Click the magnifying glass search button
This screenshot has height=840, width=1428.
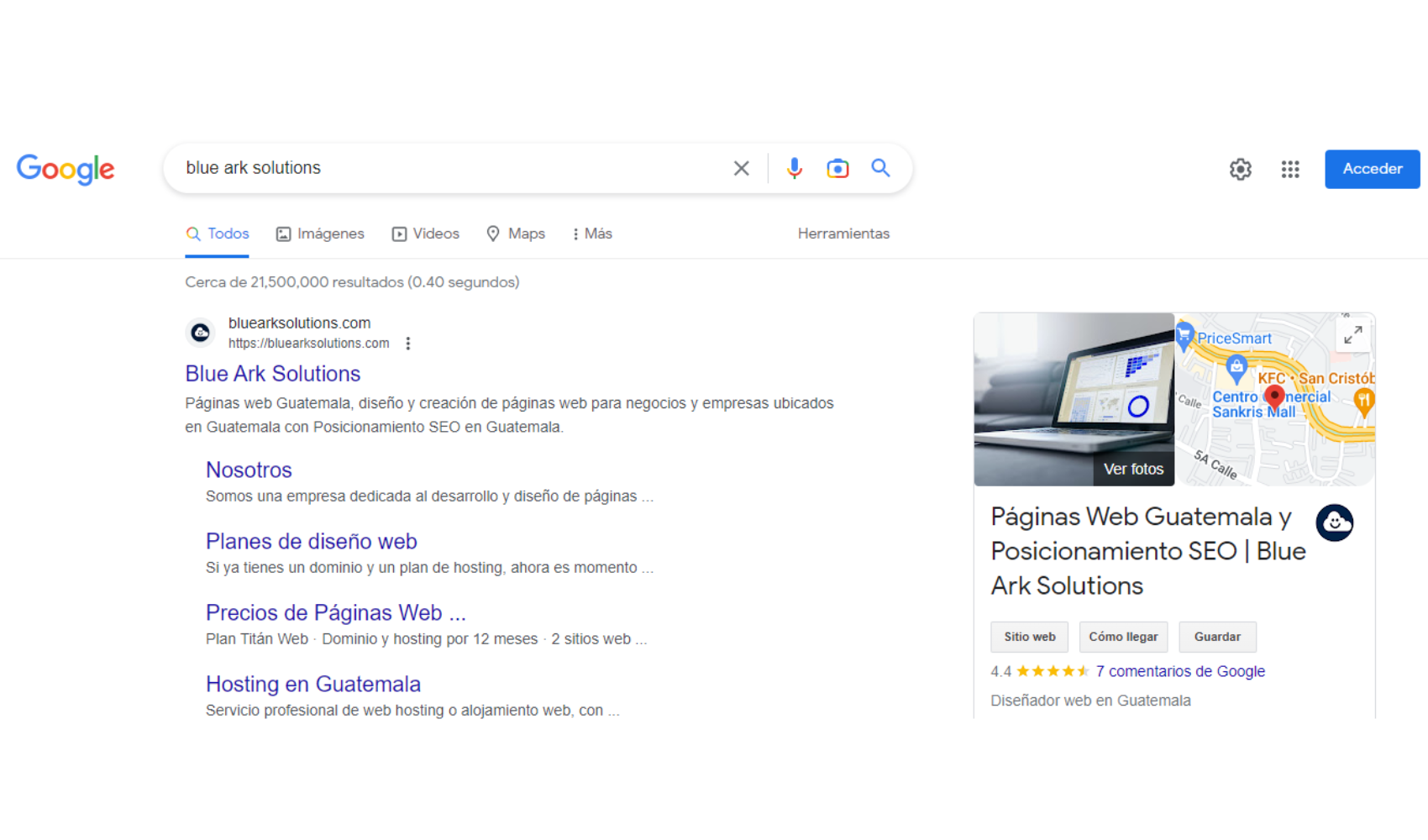click(x=880, y=168)
